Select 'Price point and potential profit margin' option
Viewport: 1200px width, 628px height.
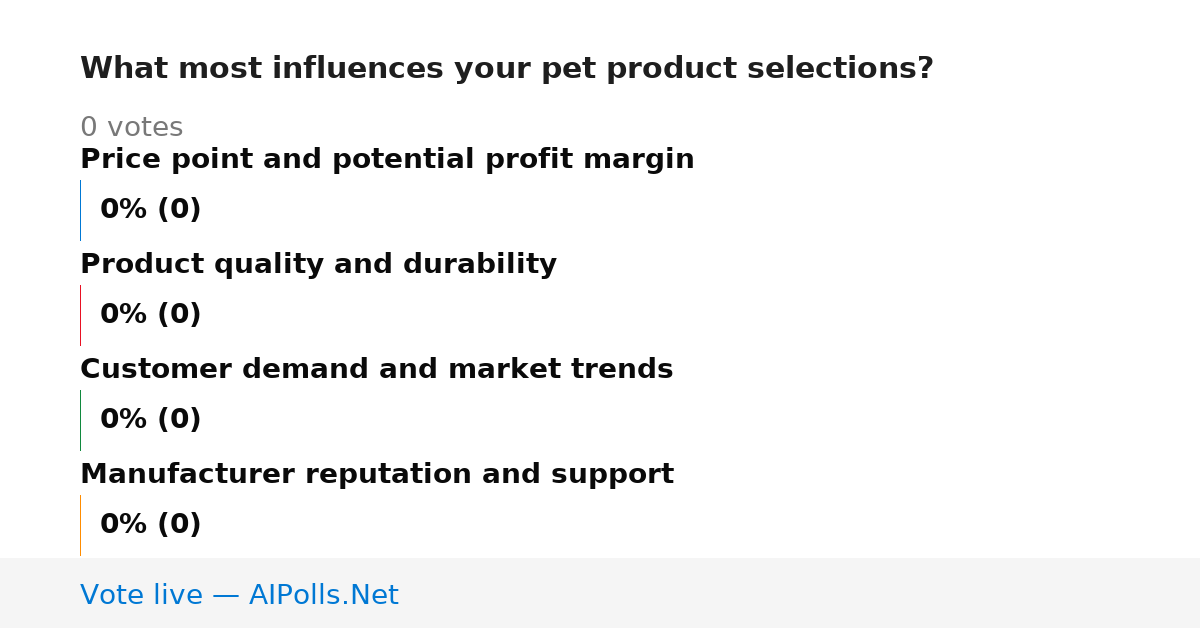387,160
